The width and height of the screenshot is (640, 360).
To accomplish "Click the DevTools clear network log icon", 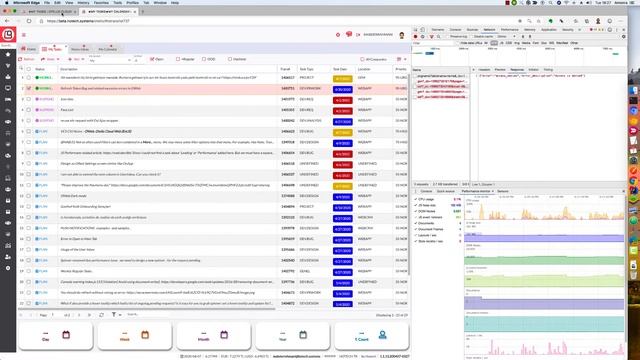I will coord(423,36).
